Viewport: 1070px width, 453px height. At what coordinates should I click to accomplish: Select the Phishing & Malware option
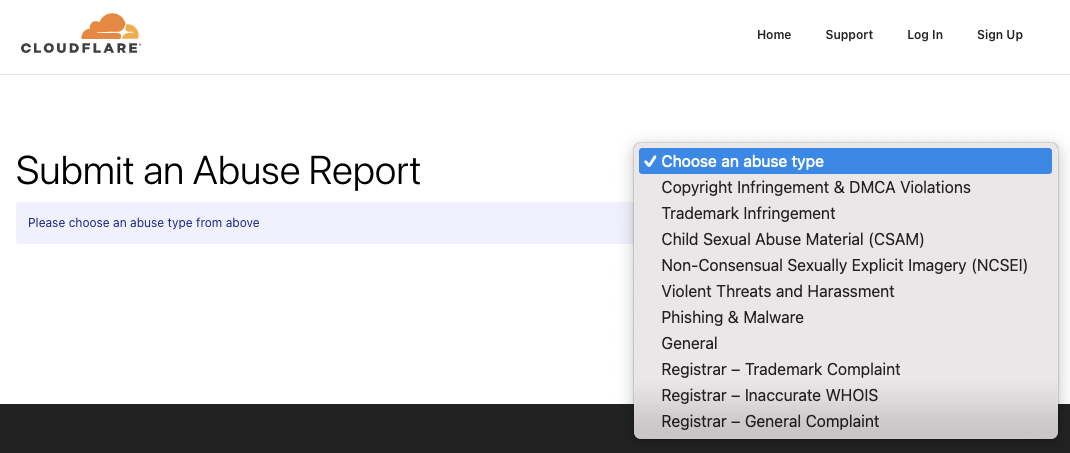tap(845, 317)
